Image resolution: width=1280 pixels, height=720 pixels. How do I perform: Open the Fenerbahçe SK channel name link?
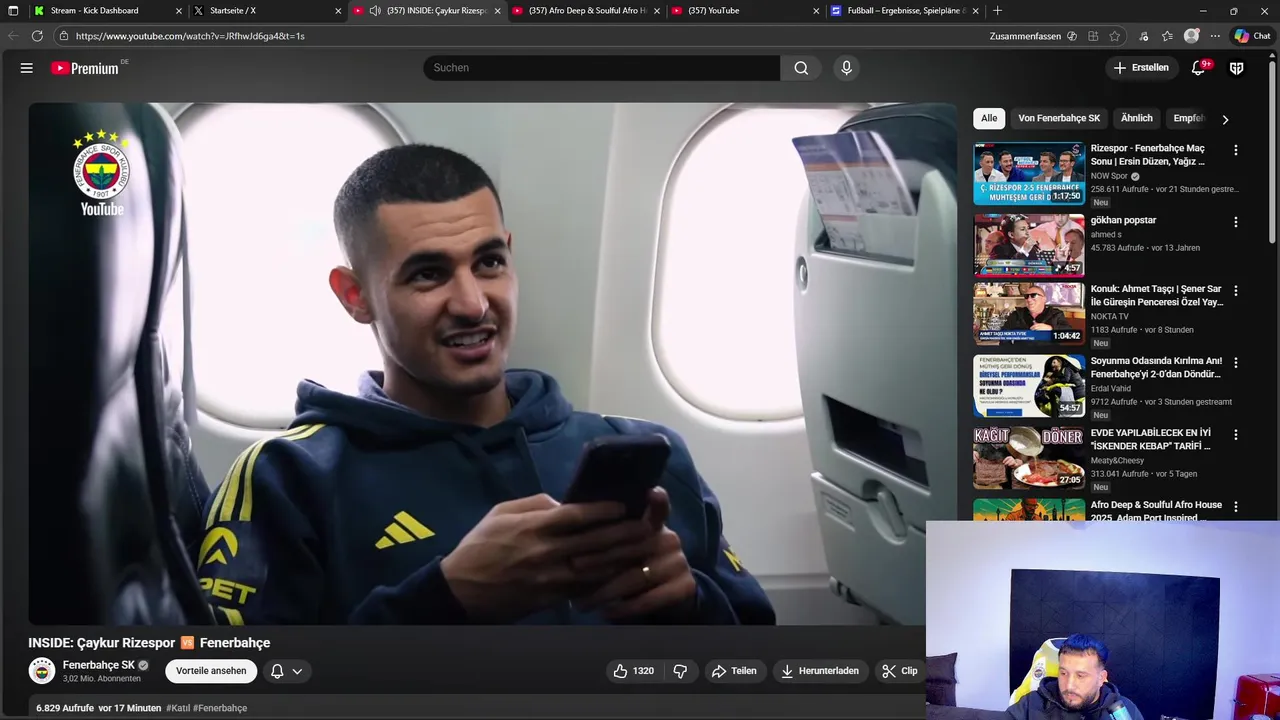click(x=98, y=665)
